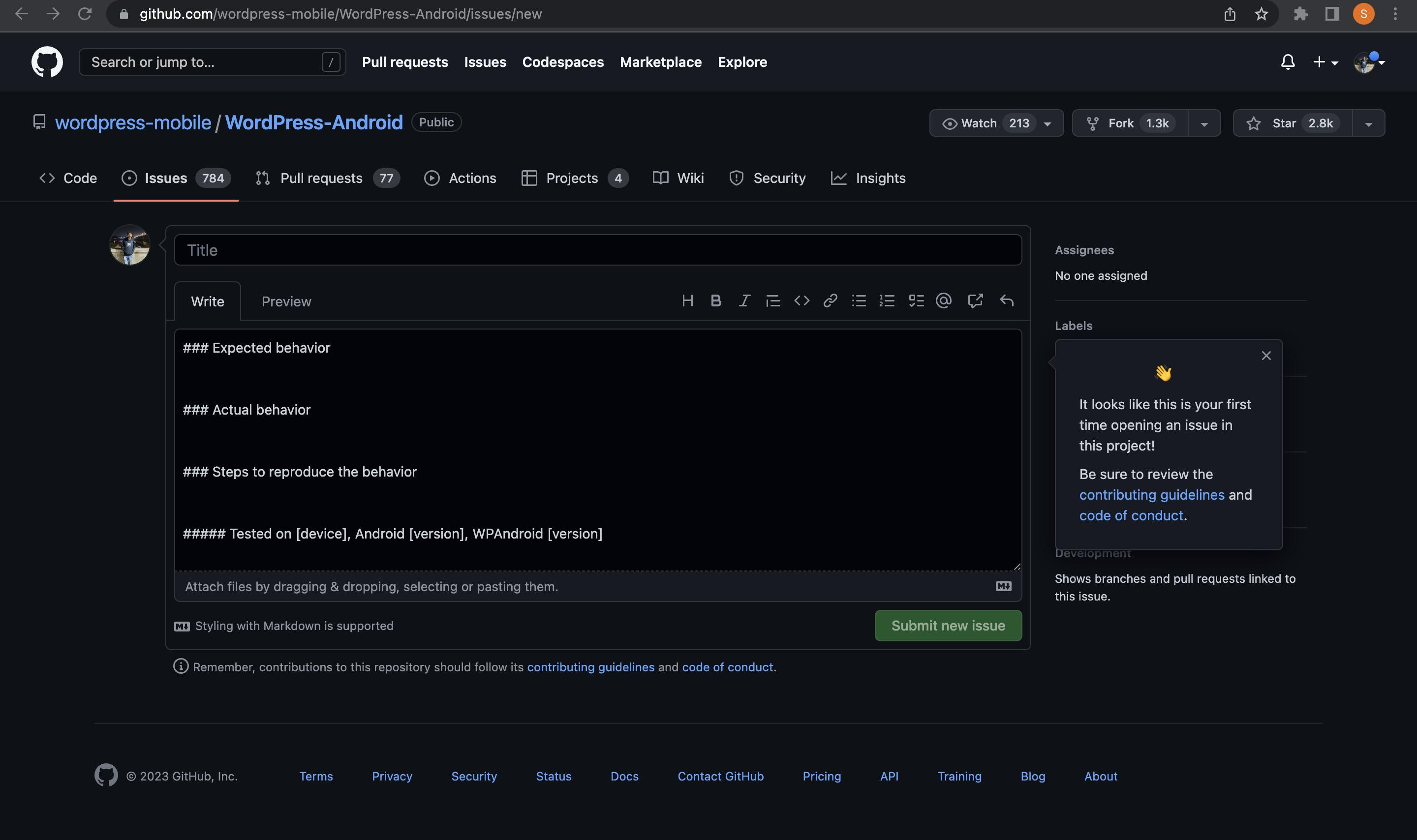1417x840 pixels.
Task: Dismiss the first-time contributor popup
Action: coord(1266,356)
